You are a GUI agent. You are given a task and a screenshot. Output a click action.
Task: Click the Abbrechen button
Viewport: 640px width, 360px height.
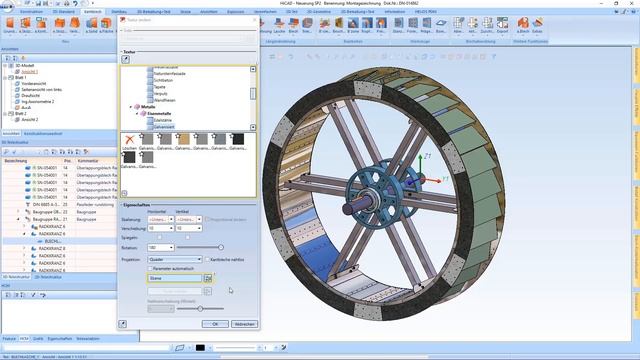tap(244, 324)
